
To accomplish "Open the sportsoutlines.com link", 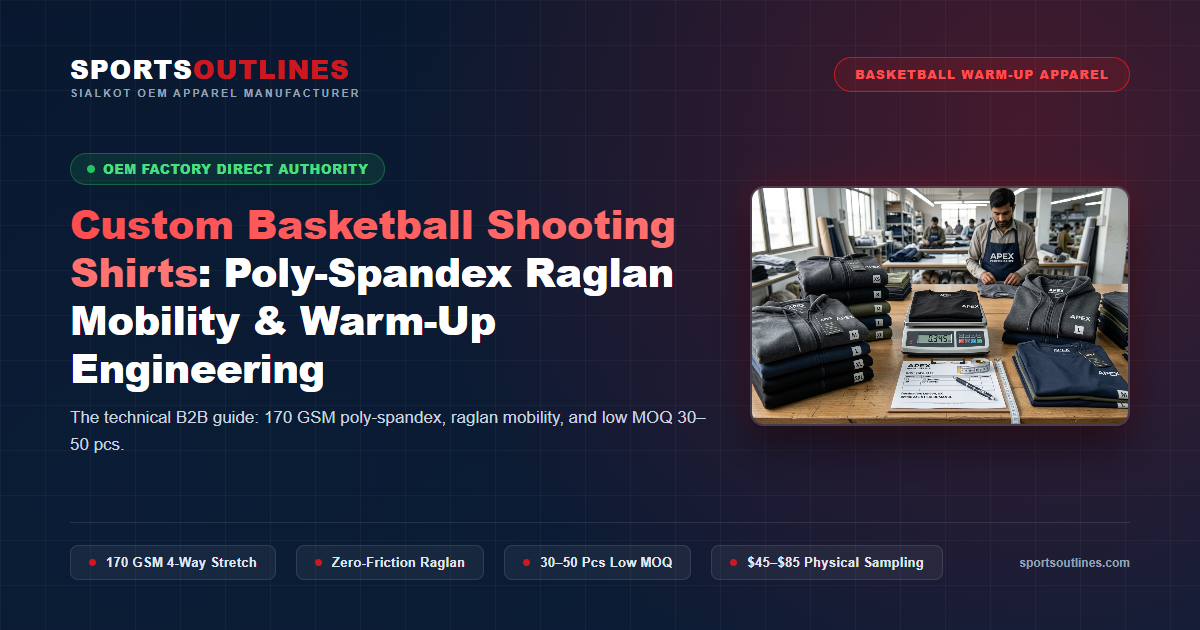I will coord(1074,563).
